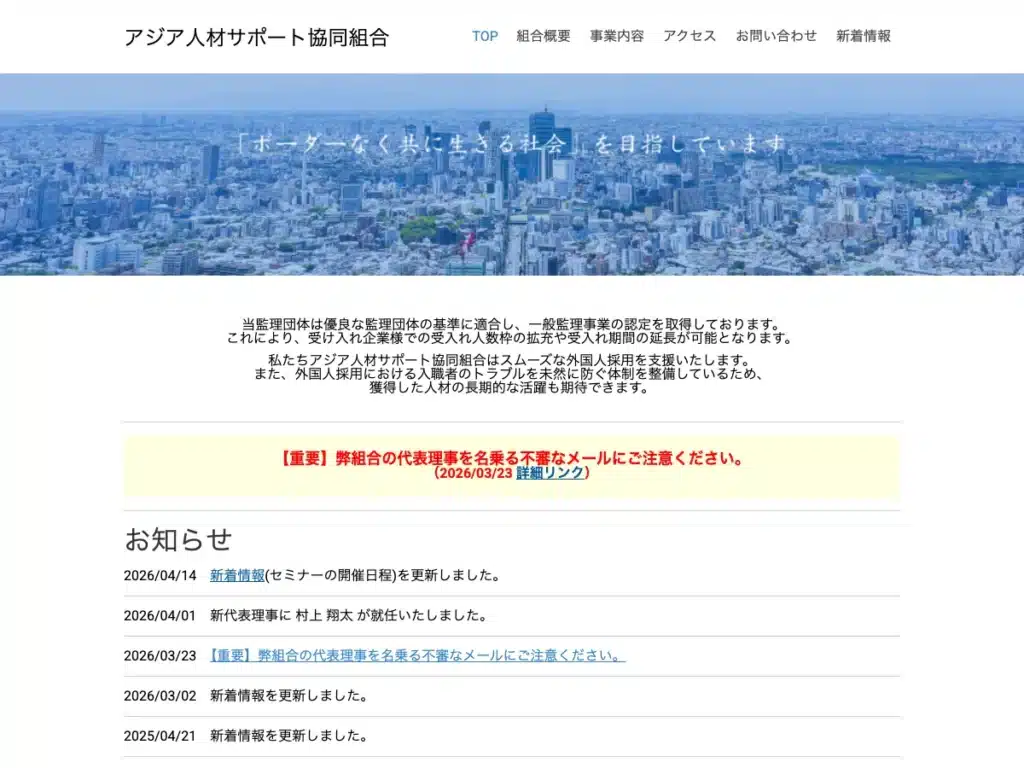
Task: Click the (2026/03/23 date in yellow notice
Action: click(x=473, y=473)
